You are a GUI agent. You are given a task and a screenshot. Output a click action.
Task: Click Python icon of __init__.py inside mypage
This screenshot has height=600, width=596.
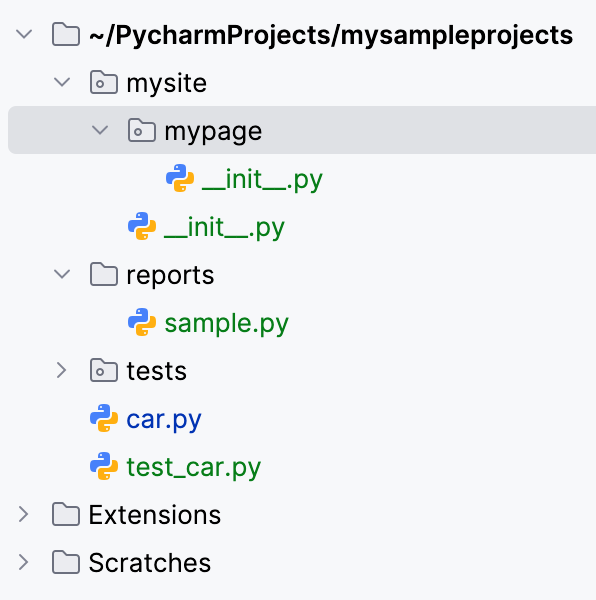(180, 178)
